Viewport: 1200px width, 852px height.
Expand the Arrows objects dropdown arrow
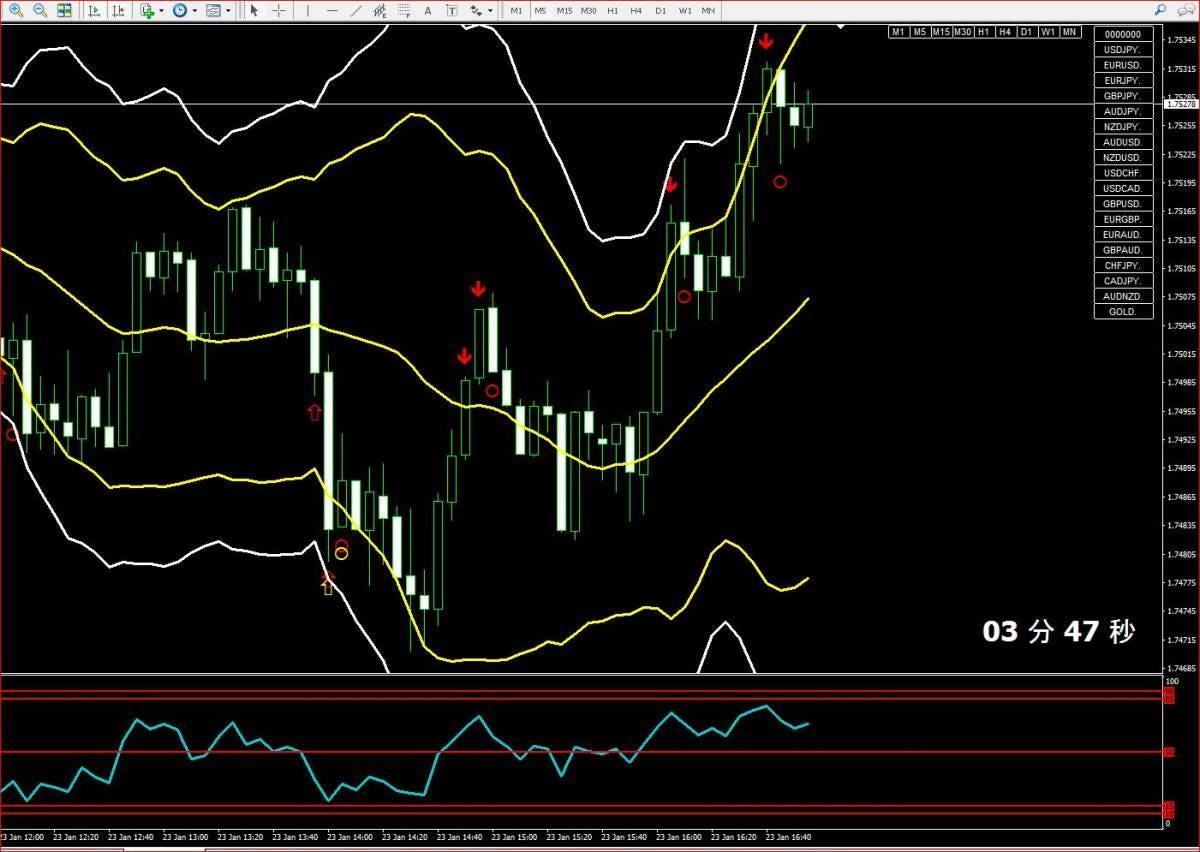[490, 10]
